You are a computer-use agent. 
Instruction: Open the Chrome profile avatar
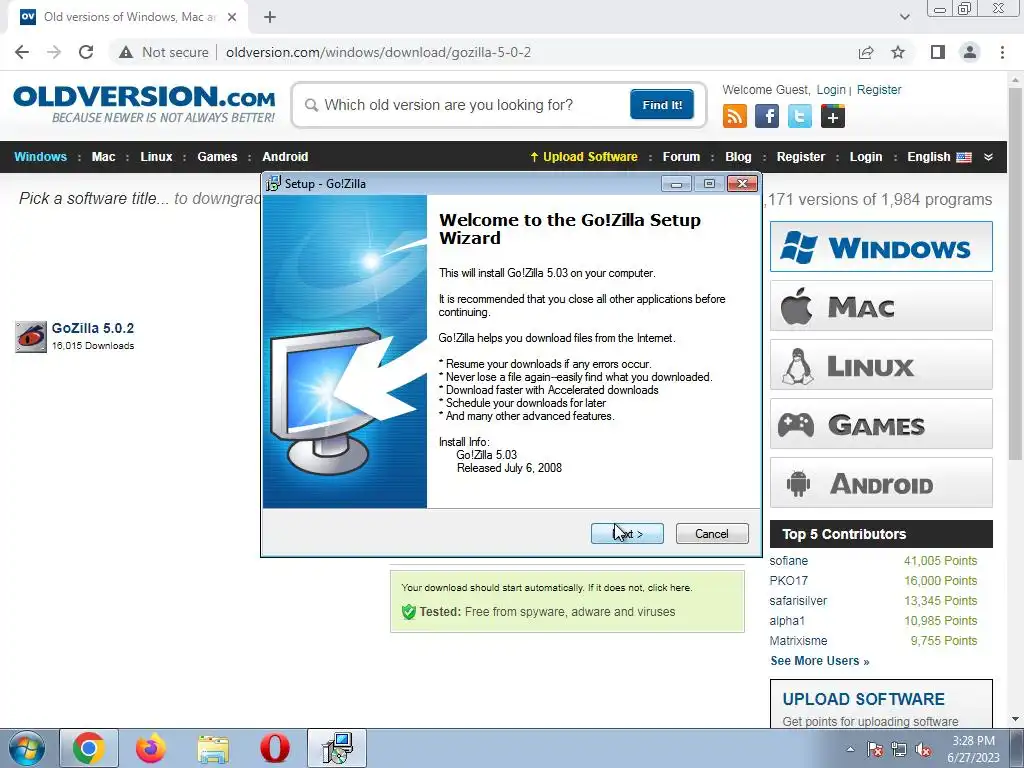tap(970, 52)
